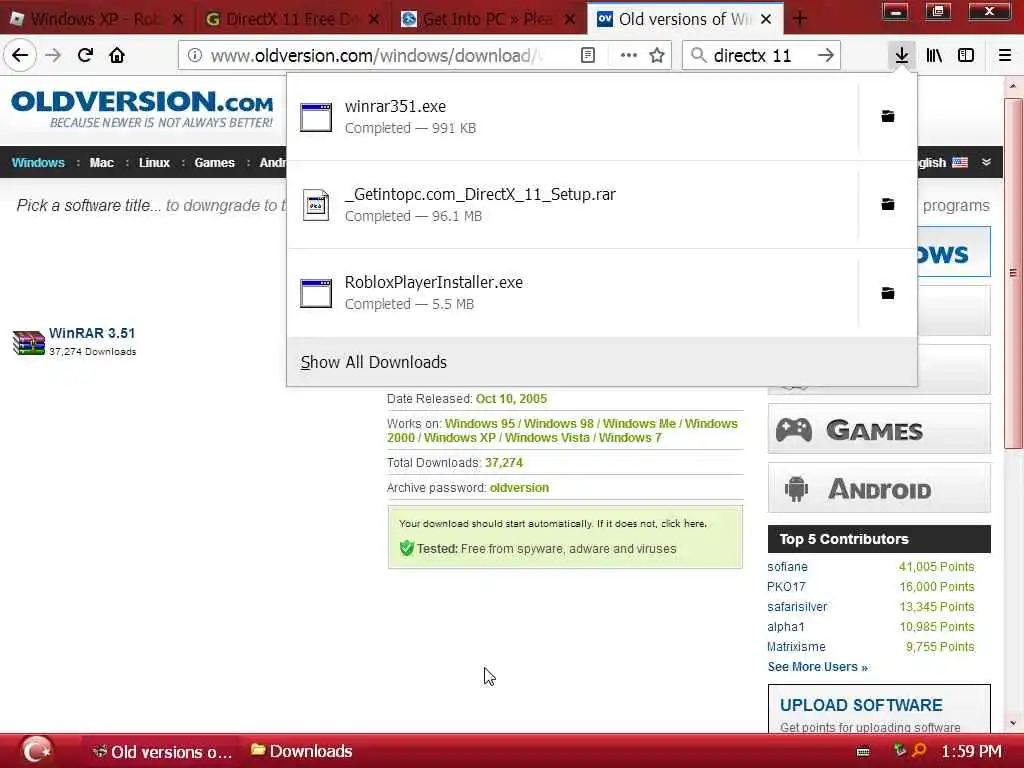Open _Getintopc.com_DirectX_11_Setup.rar download entry
The width and height of the screenshot is (1024, 768).
tap(572, 204)
